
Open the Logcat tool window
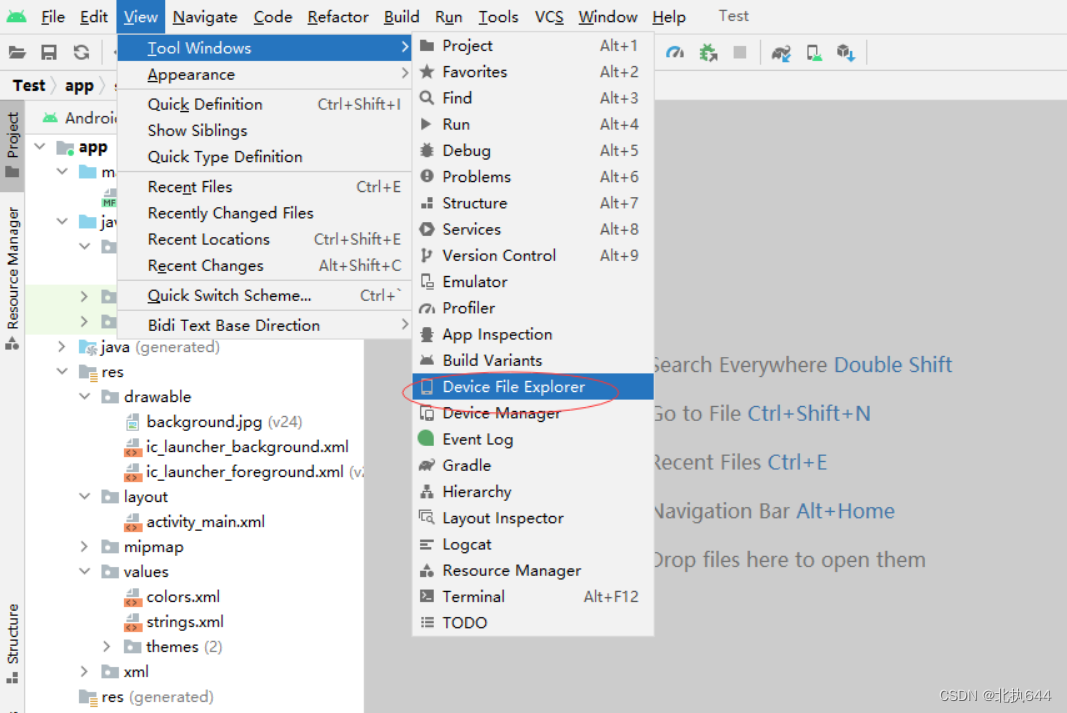coord(533,544)
